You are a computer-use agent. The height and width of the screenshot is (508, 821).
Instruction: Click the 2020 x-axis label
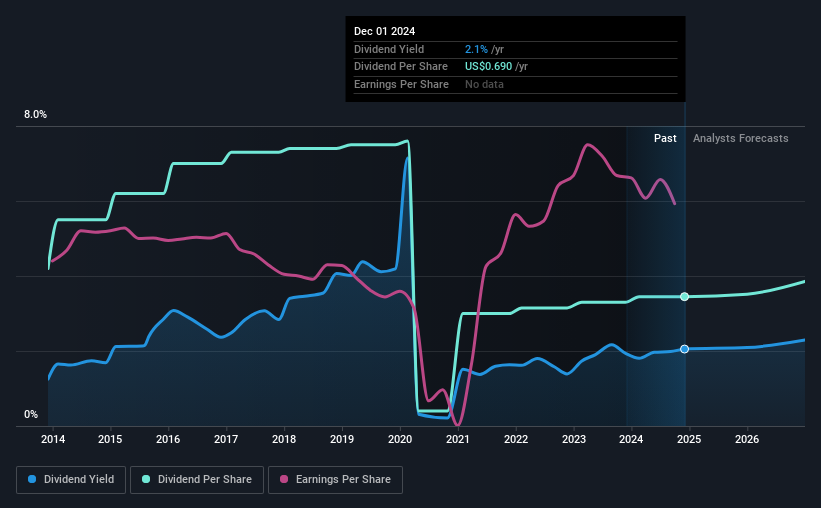tap(400, 439)
